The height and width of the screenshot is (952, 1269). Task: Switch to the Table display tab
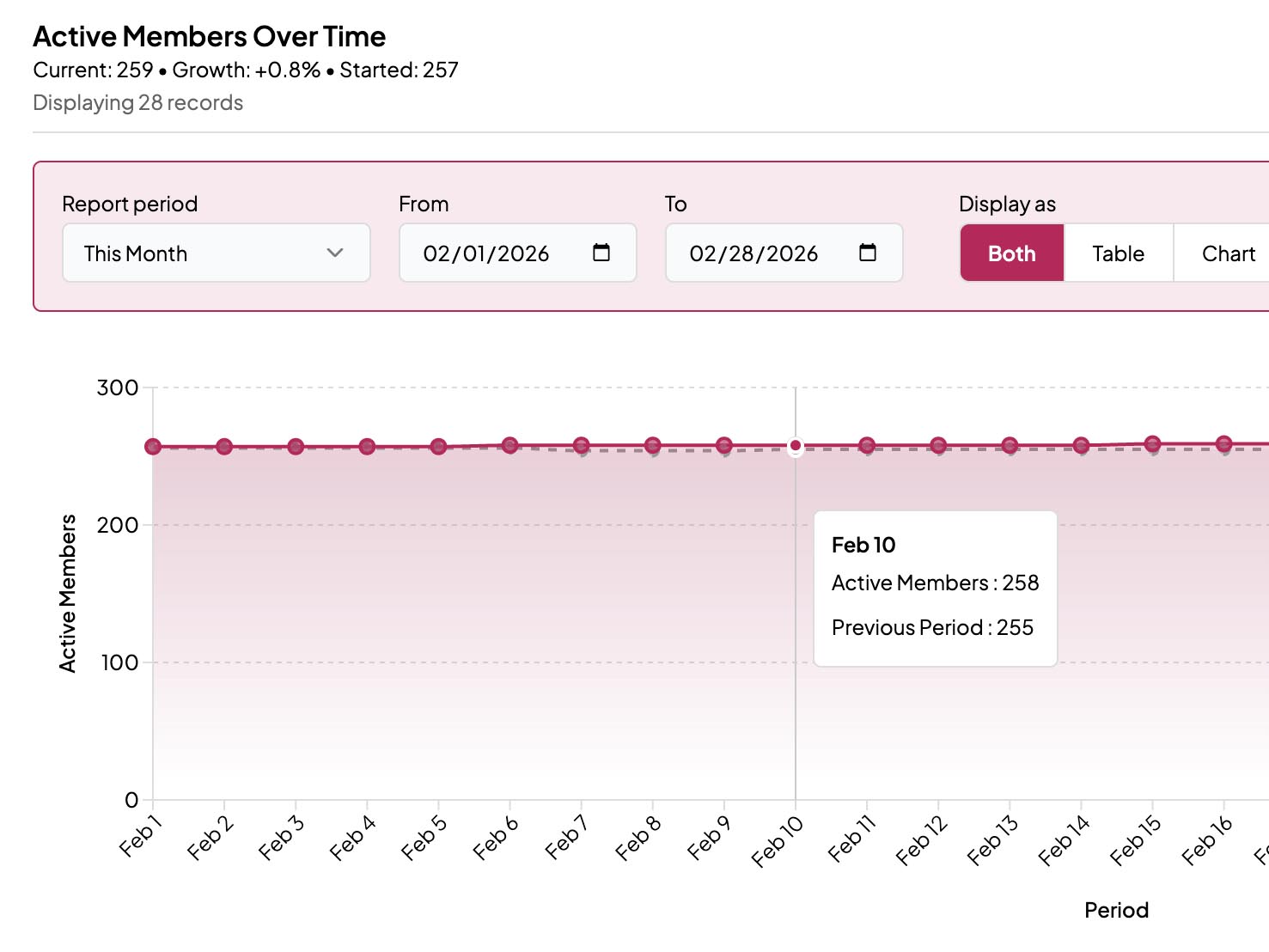click(x=1118, y=253)
